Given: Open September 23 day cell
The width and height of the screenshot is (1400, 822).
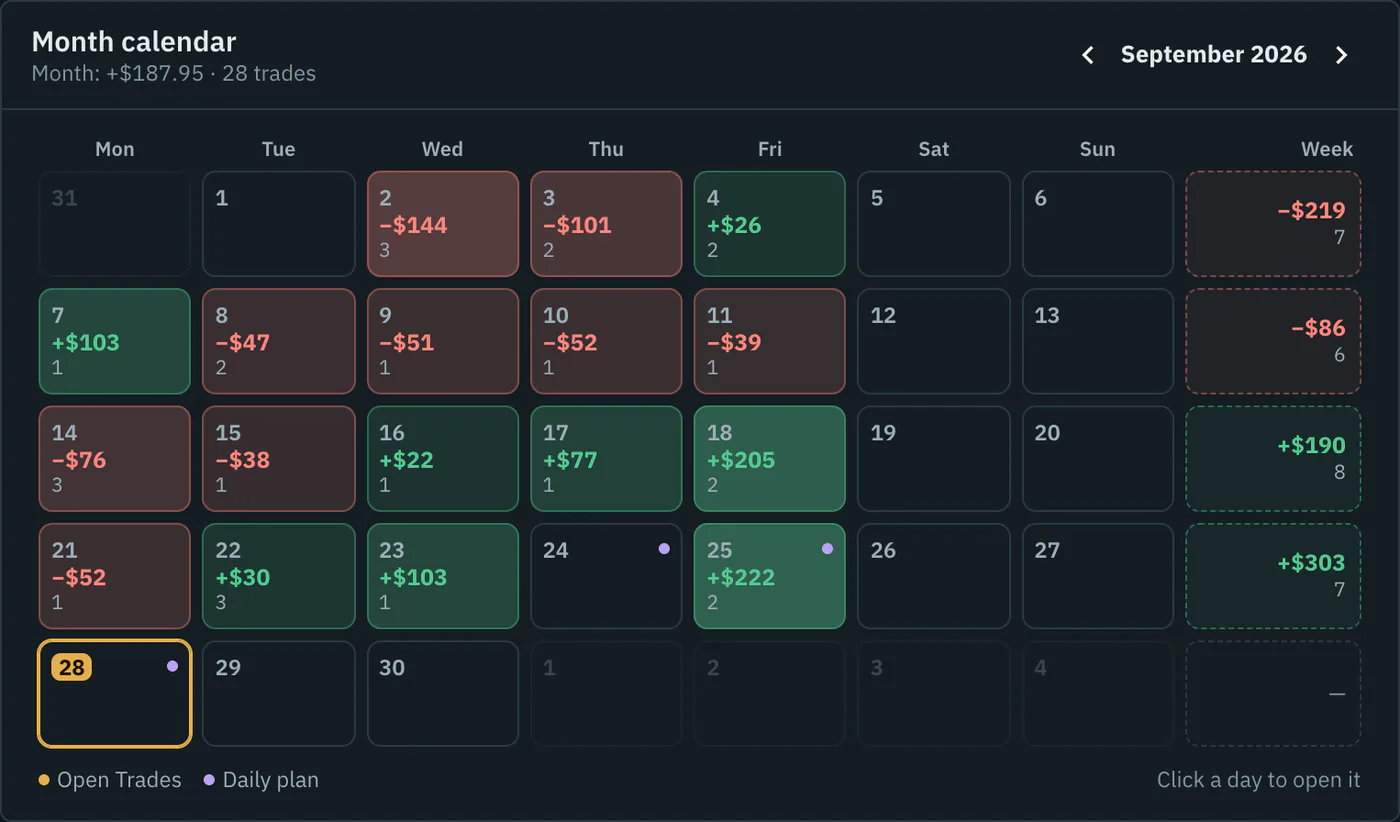Looking at the screenshot, I should point(443,576).
